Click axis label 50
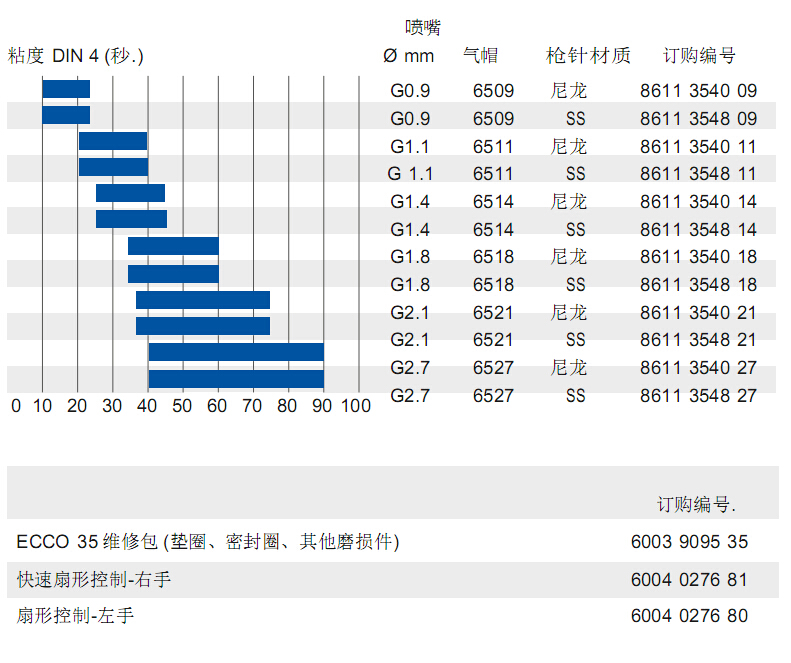The height and width of the screenshot is (663, 791). click(182, 406)
